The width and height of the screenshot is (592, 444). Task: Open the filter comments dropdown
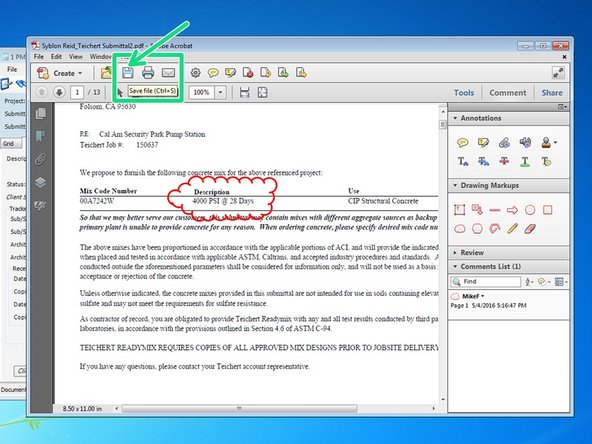[x=544, y=282]
